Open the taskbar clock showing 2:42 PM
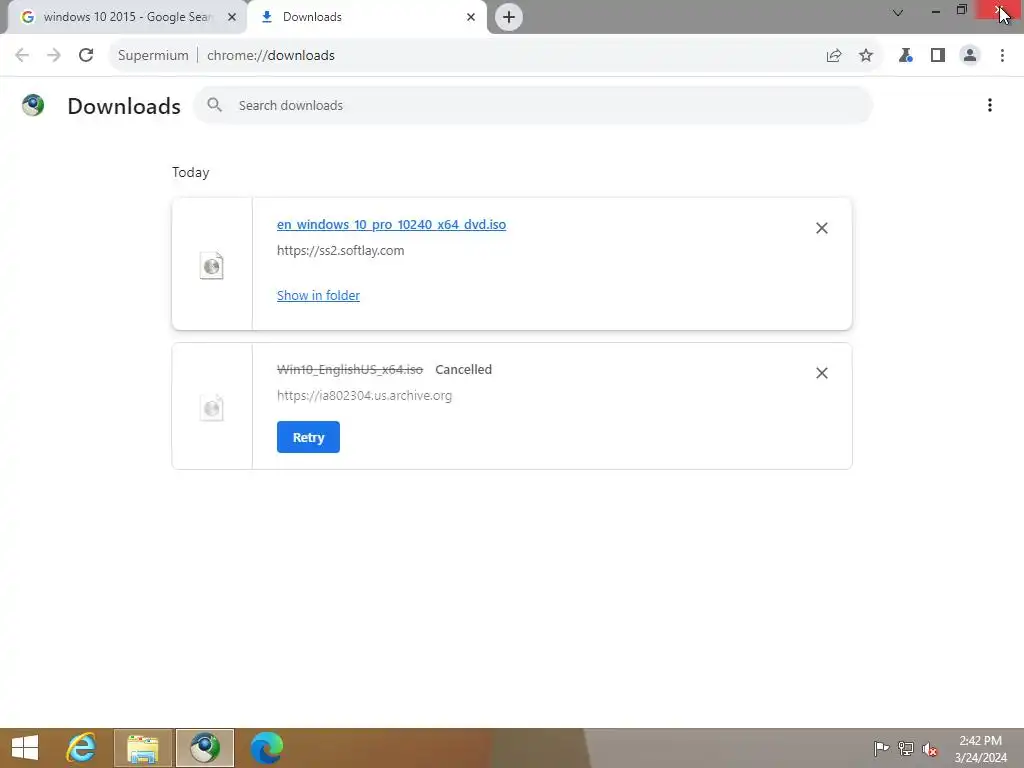The image size is (1024, 768). (980, 749)
